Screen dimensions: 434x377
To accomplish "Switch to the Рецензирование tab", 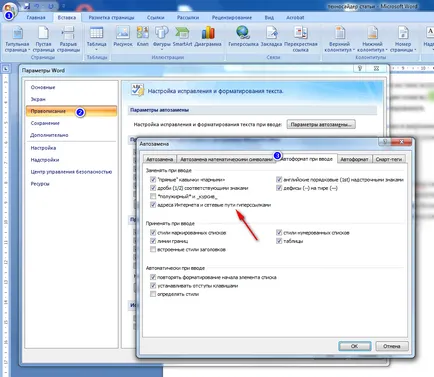I will [232, 17].
